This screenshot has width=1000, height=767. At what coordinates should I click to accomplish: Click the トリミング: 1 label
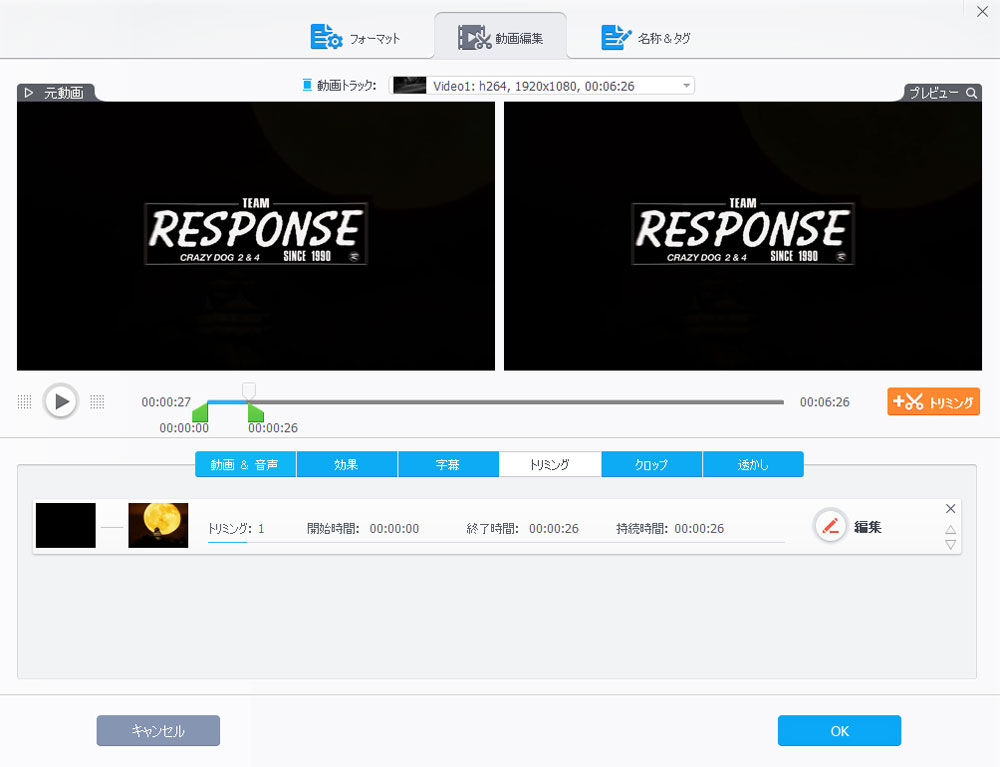(x=236, y=529)
